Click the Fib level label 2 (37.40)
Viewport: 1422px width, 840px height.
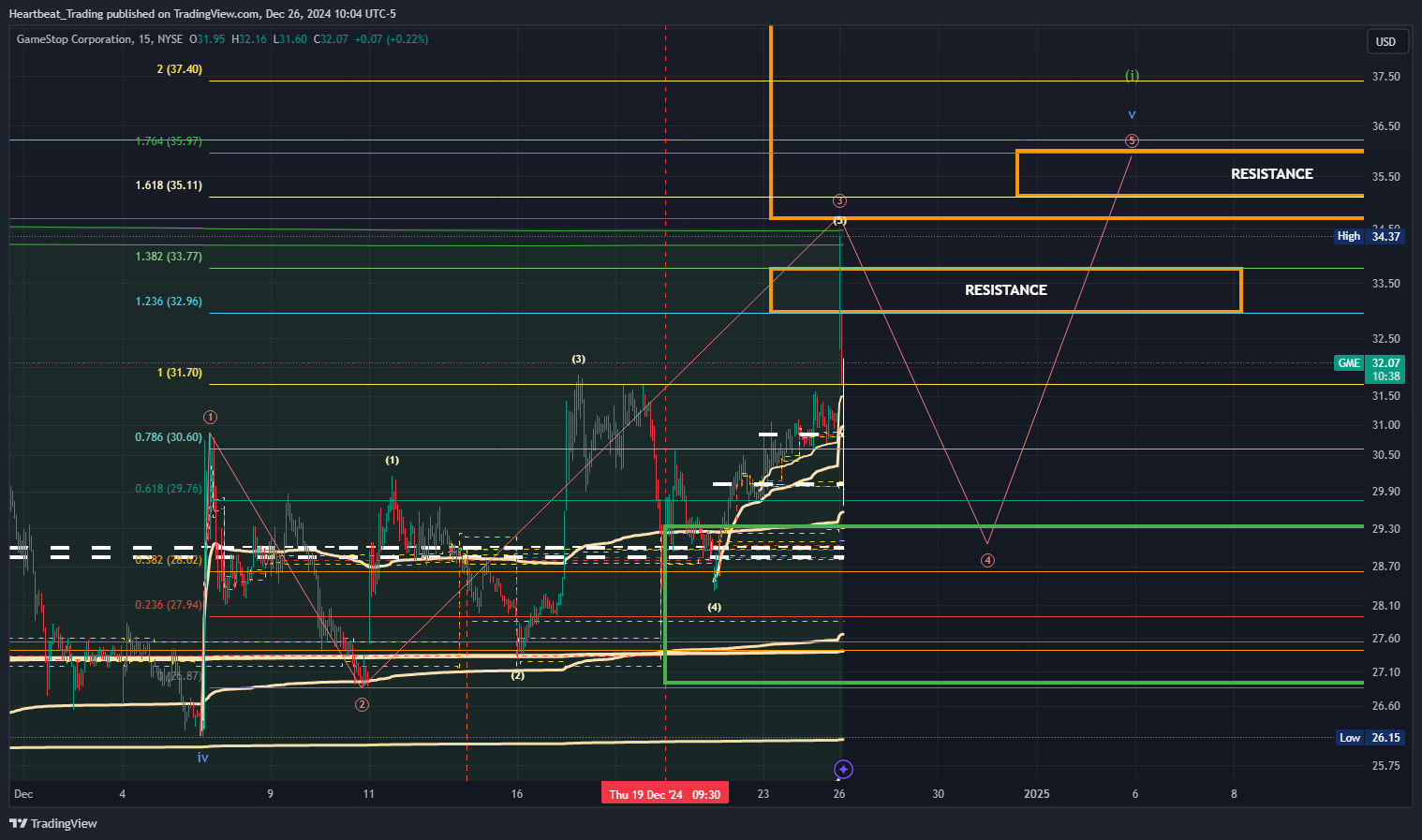(x=180, y=69)
